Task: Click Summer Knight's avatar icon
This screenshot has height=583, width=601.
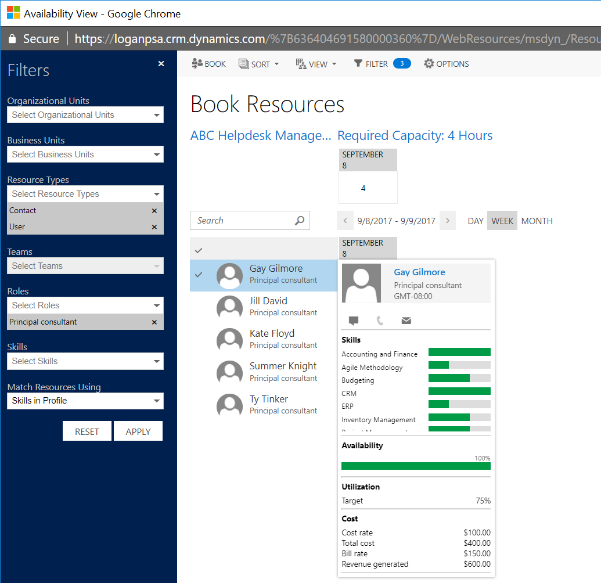Action: coord(230,372)
